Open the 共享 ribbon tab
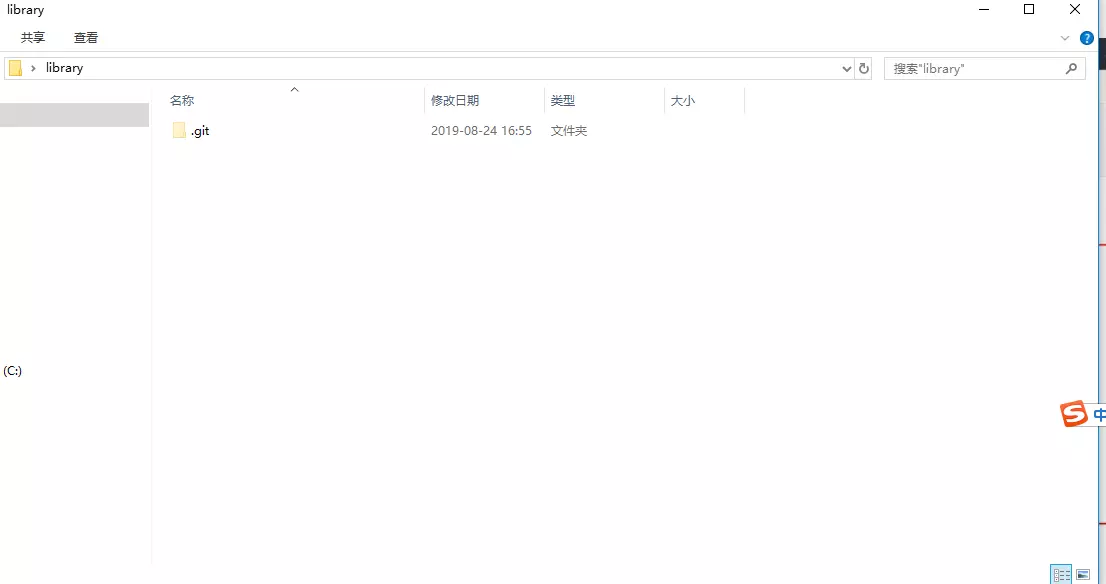This screenshot has height=584, width=1106. click(31, 37)
